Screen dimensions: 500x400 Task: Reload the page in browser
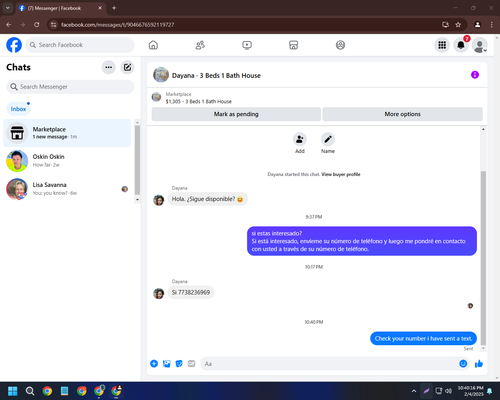point(37,25)
